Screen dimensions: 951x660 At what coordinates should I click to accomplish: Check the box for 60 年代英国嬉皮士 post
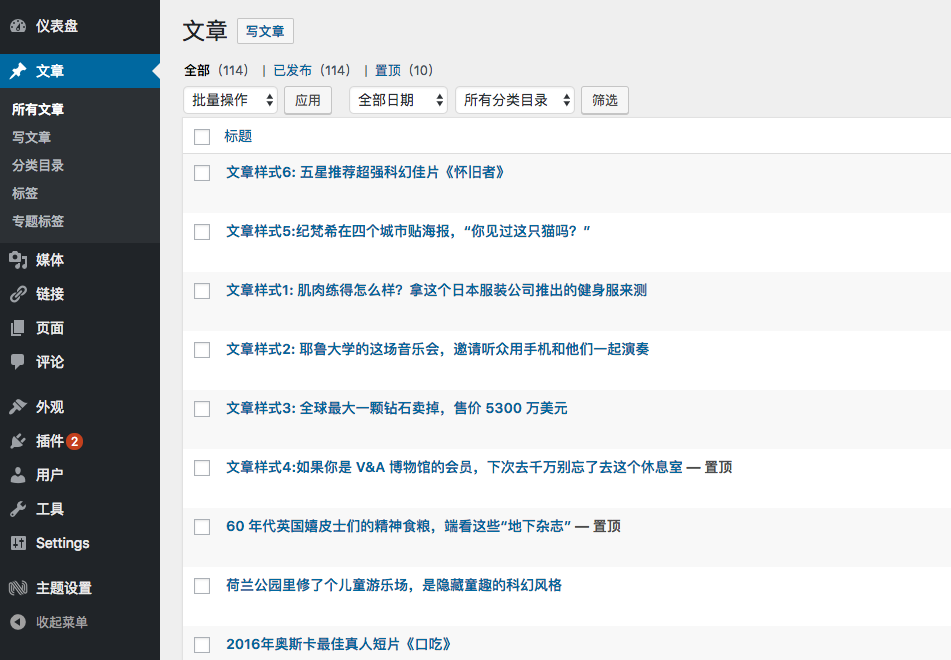(x=202, y=527)
